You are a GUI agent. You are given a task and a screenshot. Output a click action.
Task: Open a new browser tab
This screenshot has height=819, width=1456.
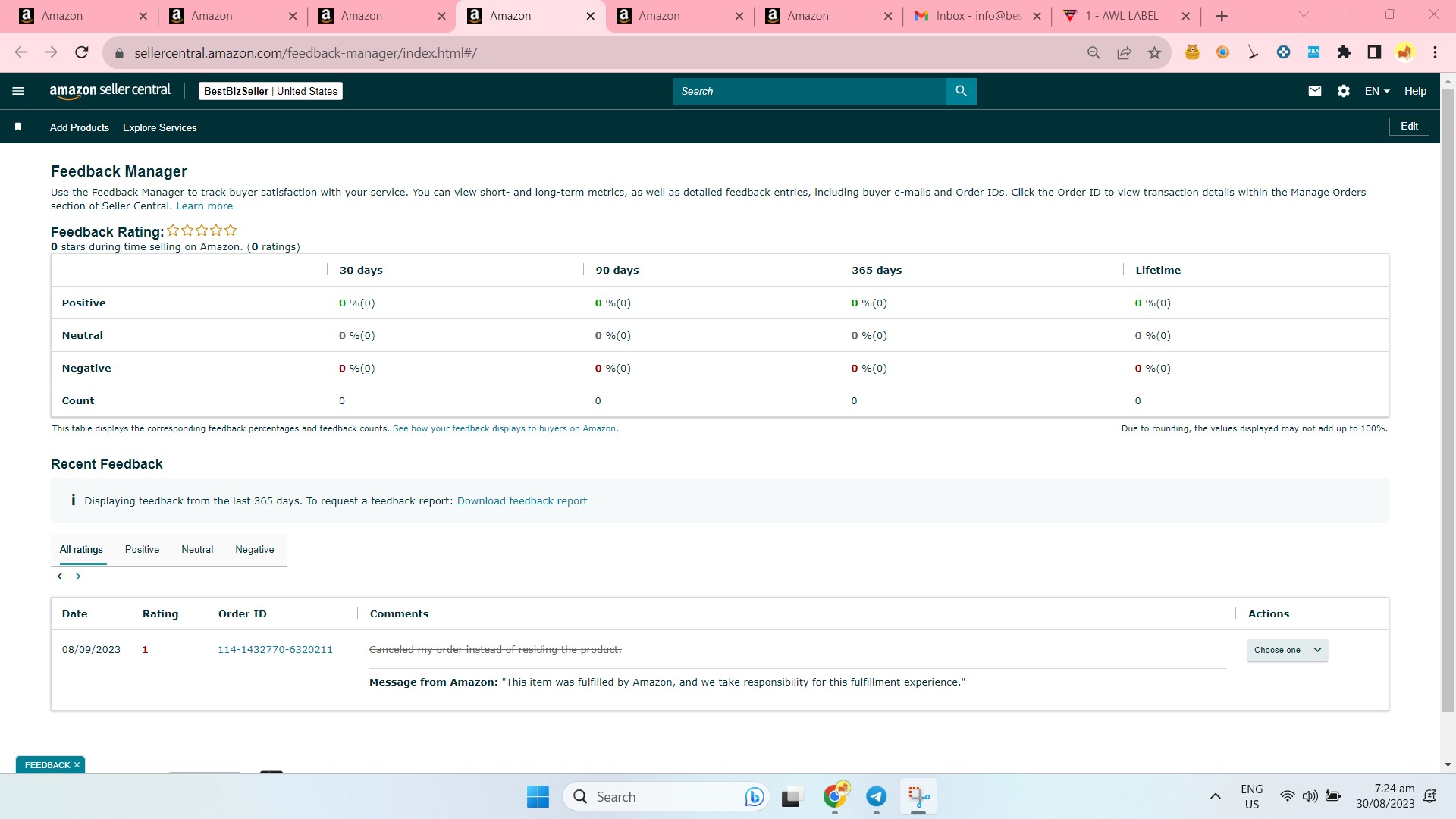[1222, 16]
